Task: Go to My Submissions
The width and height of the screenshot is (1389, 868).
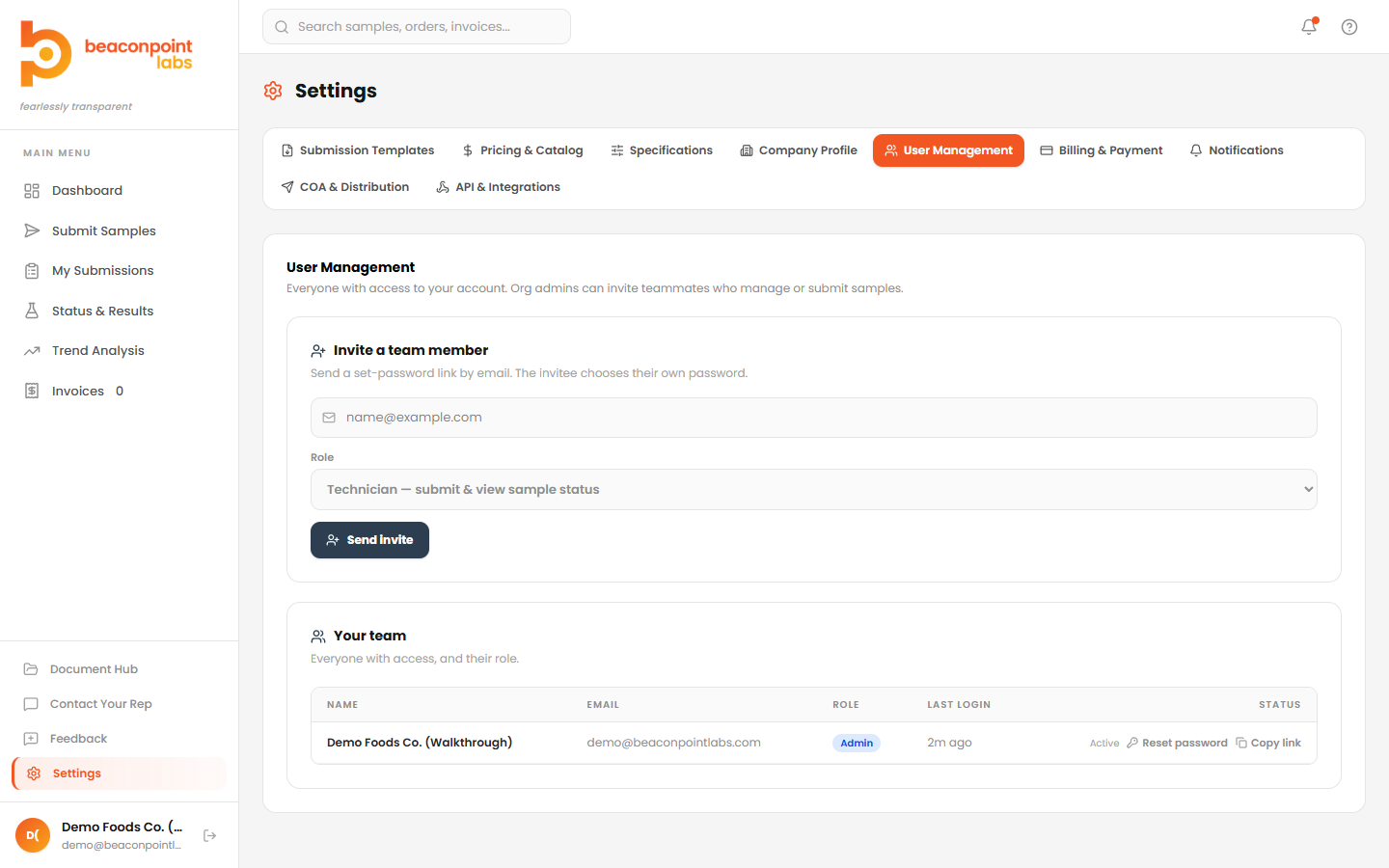Action: pos(120,271)
